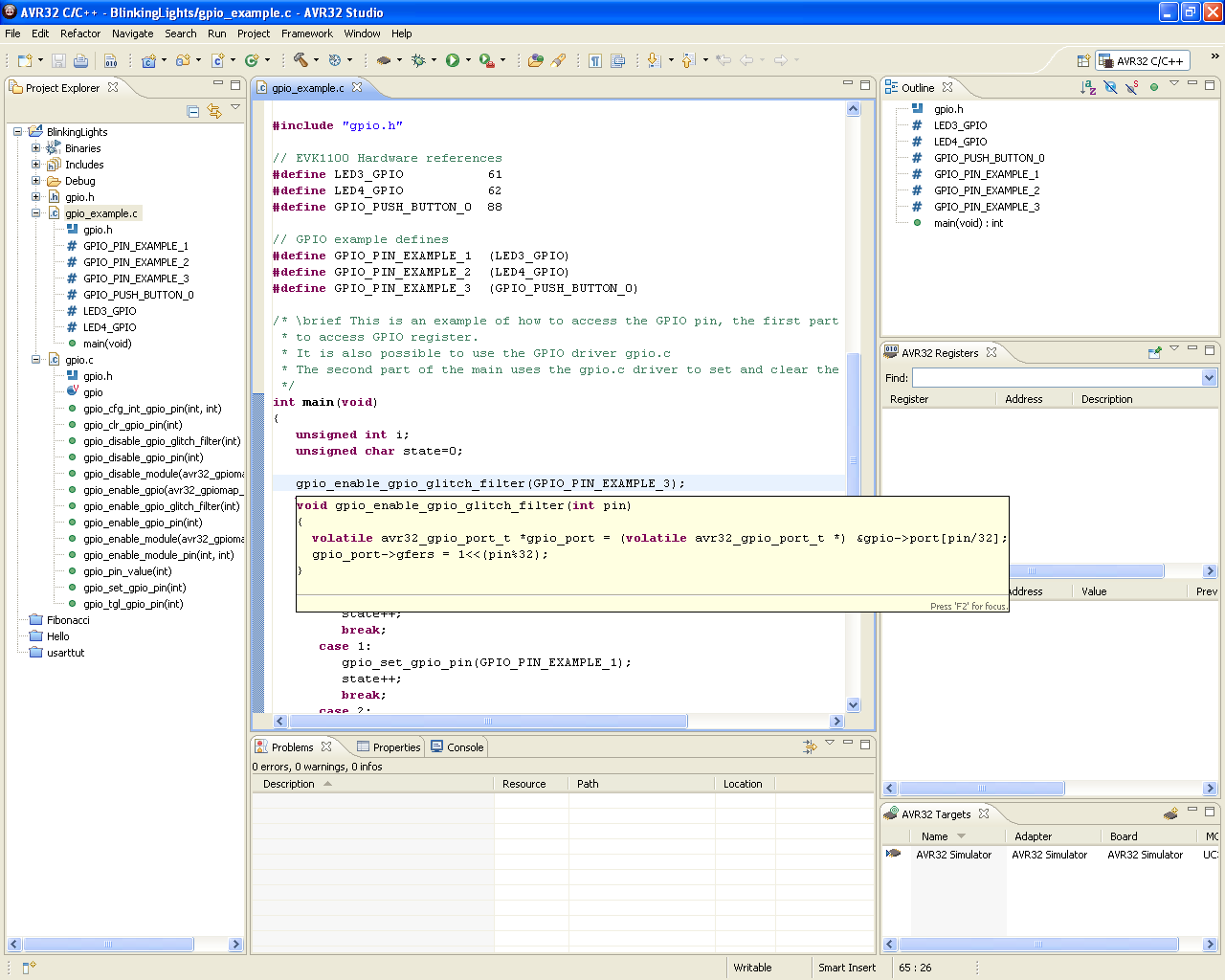Click the Description column header in Problems

click(x=372, y=784)
